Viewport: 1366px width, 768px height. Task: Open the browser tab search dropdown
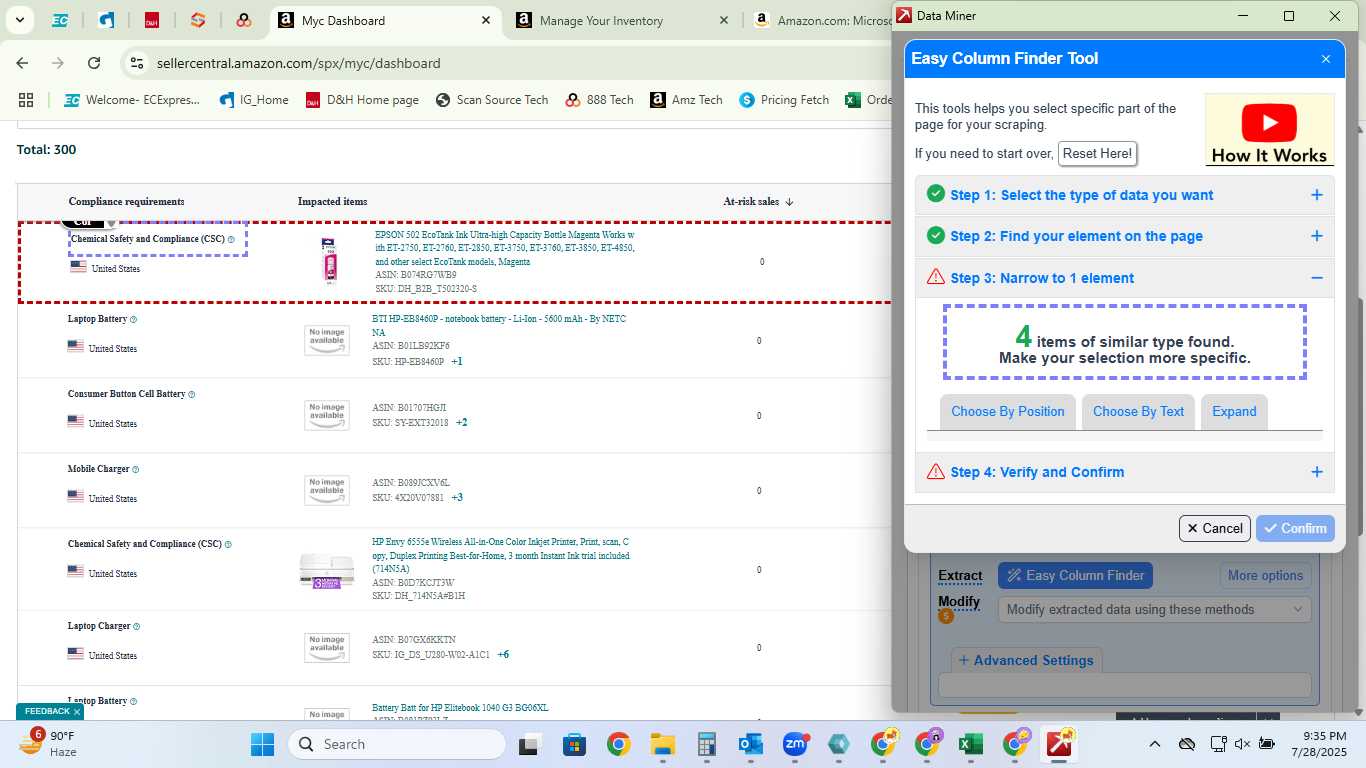pos(19,20)
